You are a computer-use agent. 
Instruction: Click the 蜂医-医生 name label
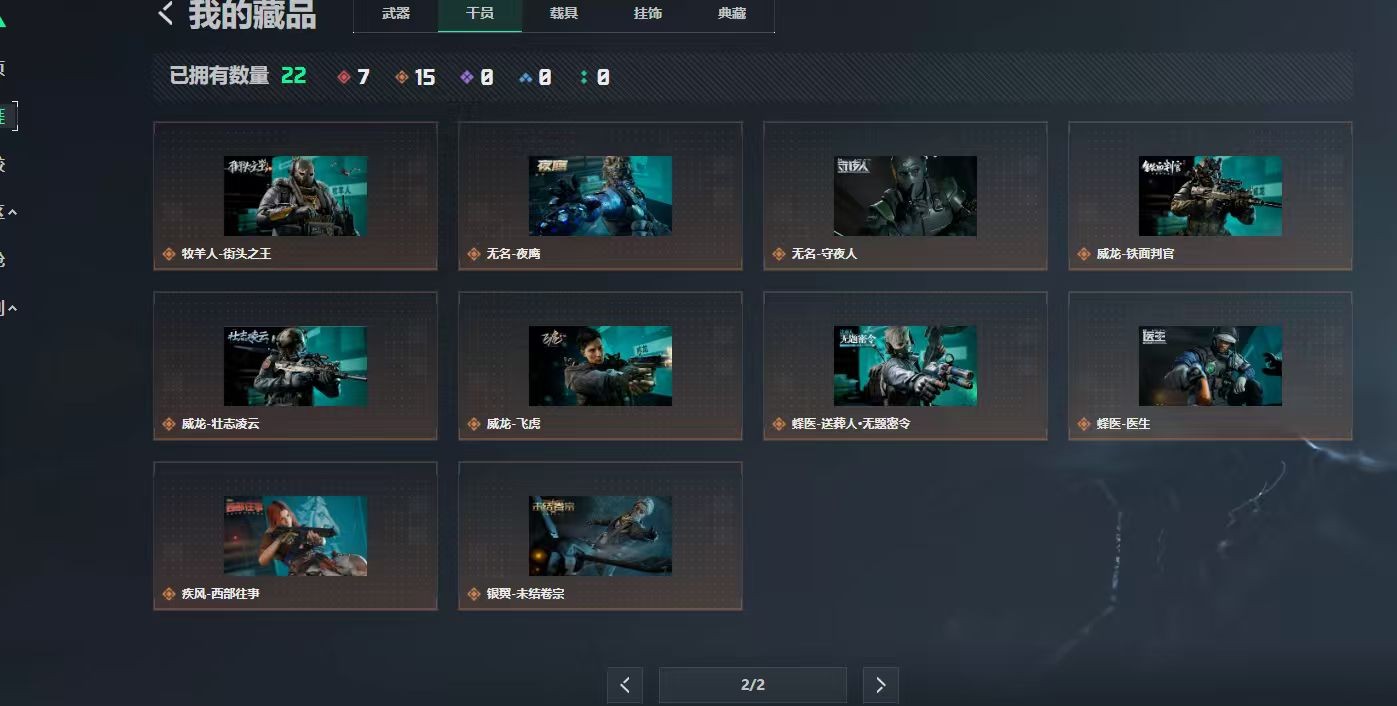click(1123, 424)
